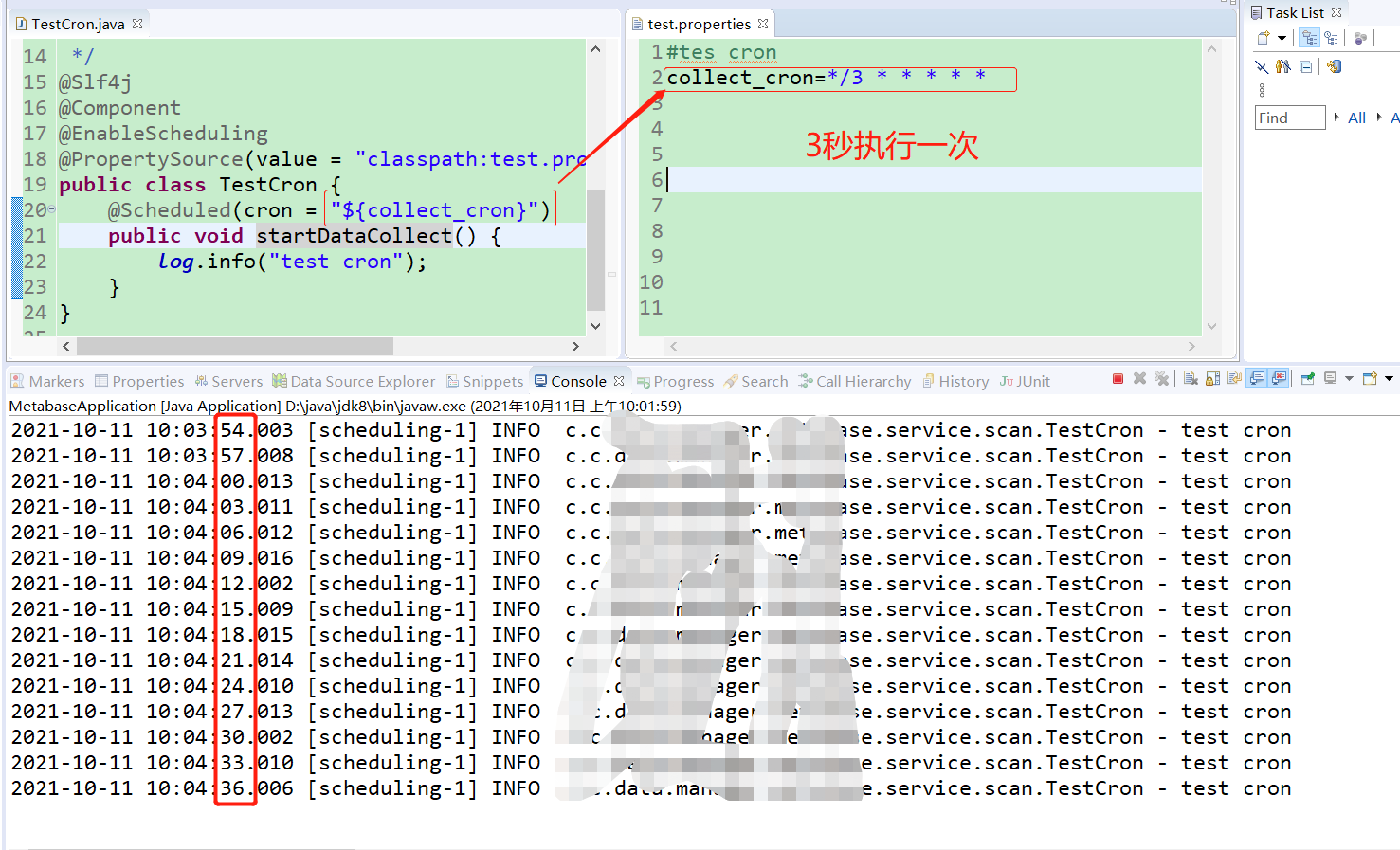1400x850 pixels.
Task: Close the Task List view tab
Action: (x=1336, y=12)
